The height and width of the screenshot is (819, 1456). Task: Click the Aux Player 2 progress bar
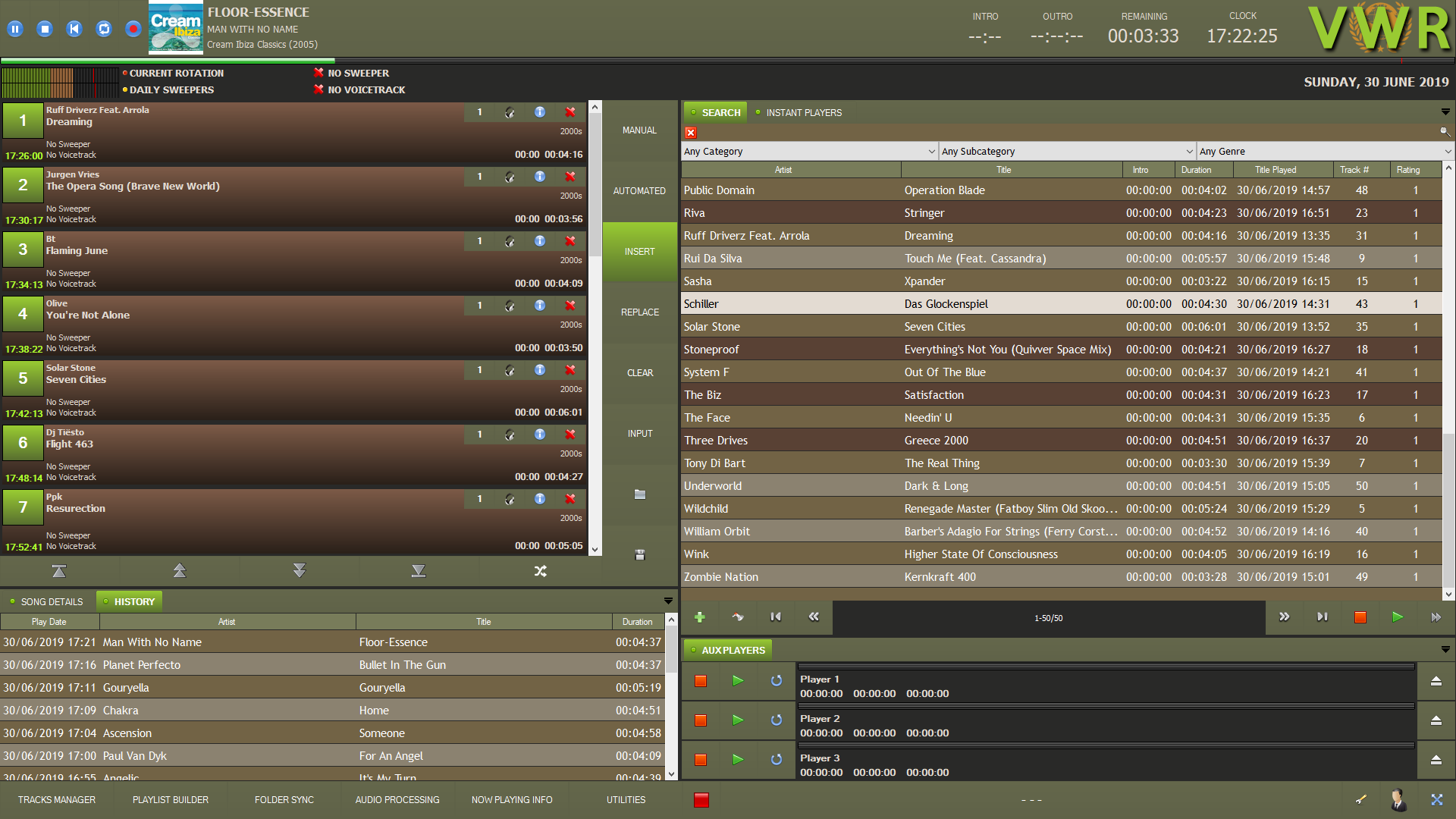click(x=1106, y=706)
